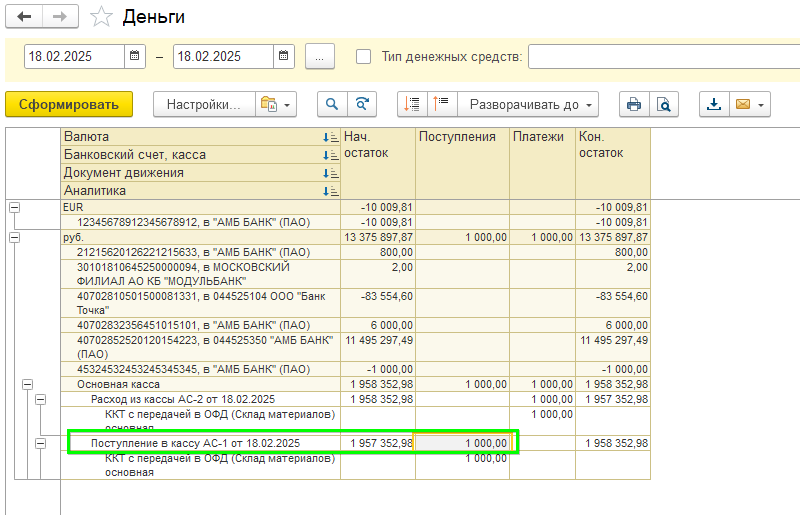This screenshot has width=800, height=515.
Task: Print the report with printer icon
Action: 634,105
